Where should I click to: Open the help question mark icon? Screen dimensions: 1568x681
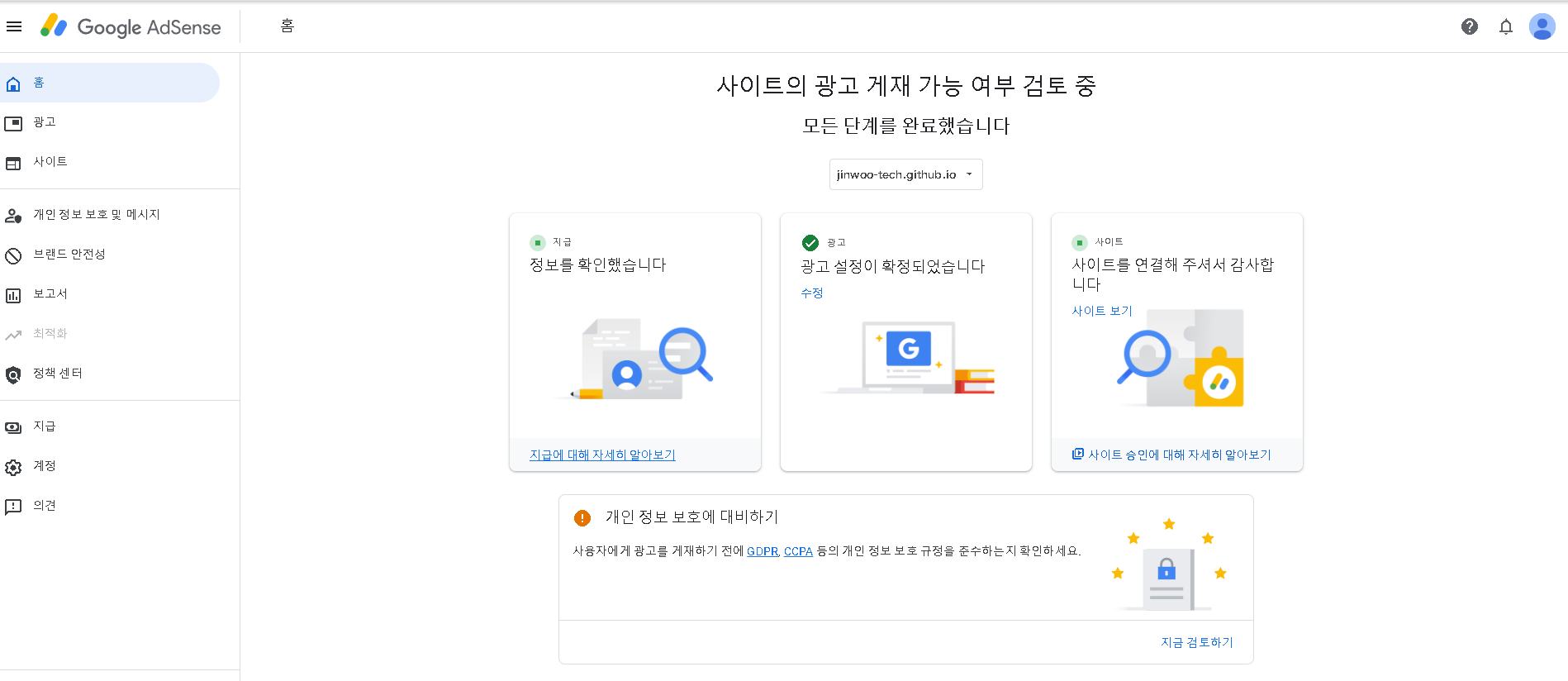[1470, 26]
